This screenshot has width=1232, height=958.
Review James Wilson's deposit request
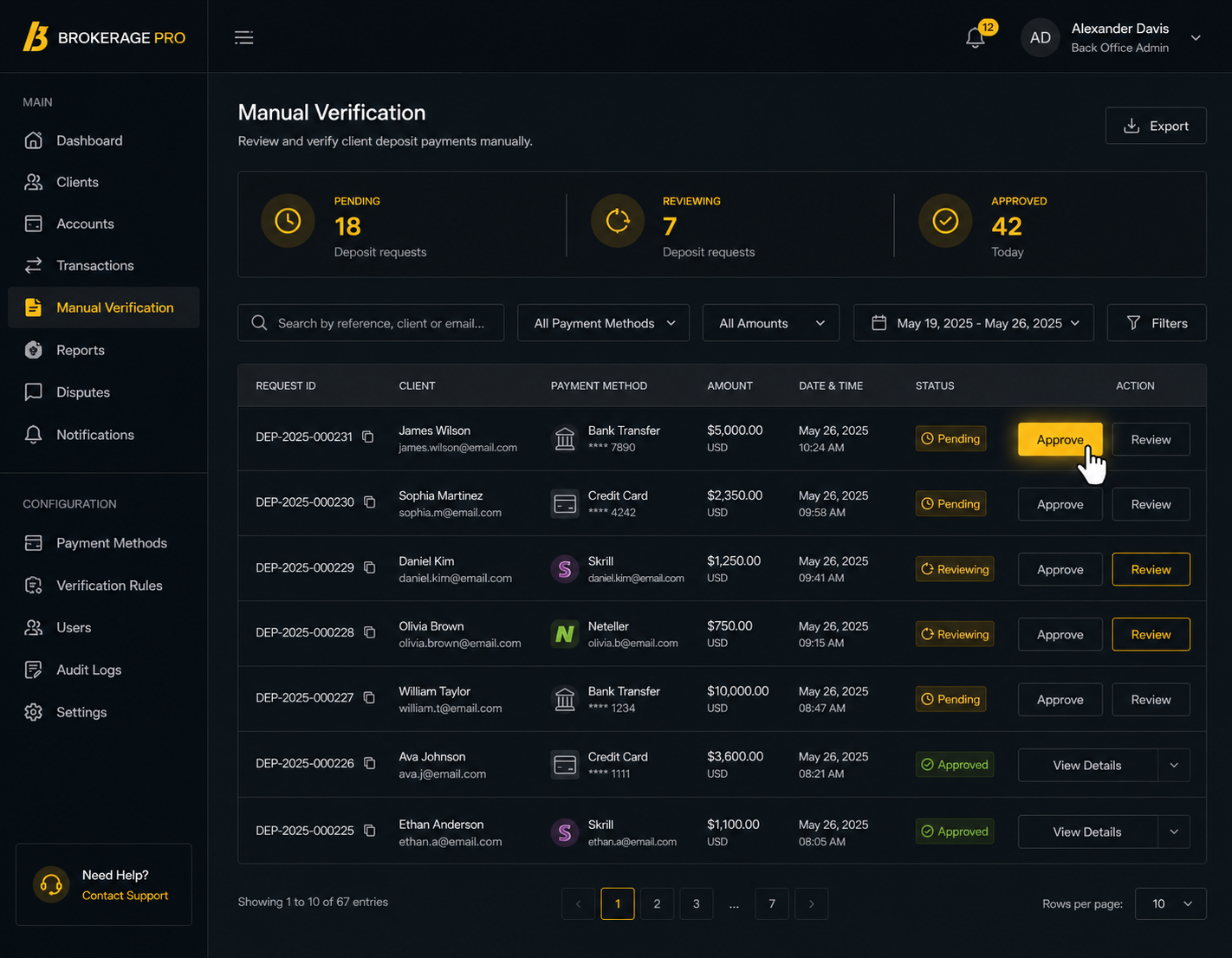[x=1151, y=439]
